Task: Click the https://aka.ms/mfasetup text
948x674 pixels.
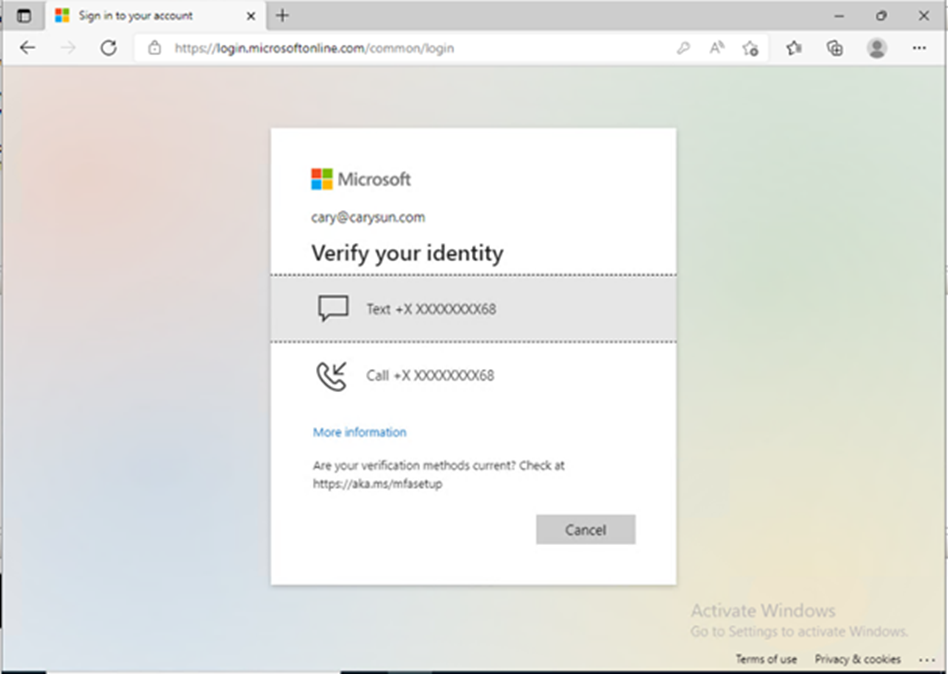Action: 377,484
